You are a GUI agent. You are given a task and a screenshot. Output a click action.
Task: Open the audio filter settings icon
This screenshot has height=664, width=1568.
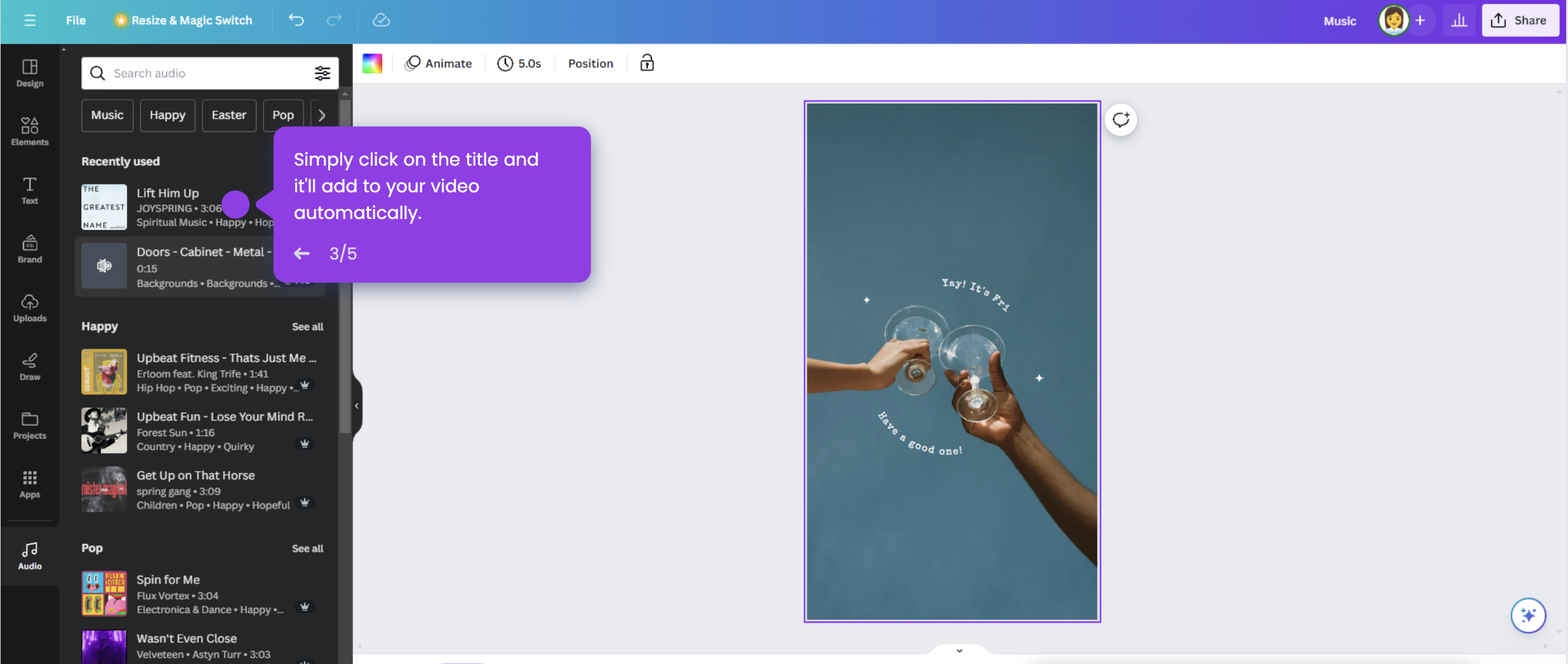[322, 73]
